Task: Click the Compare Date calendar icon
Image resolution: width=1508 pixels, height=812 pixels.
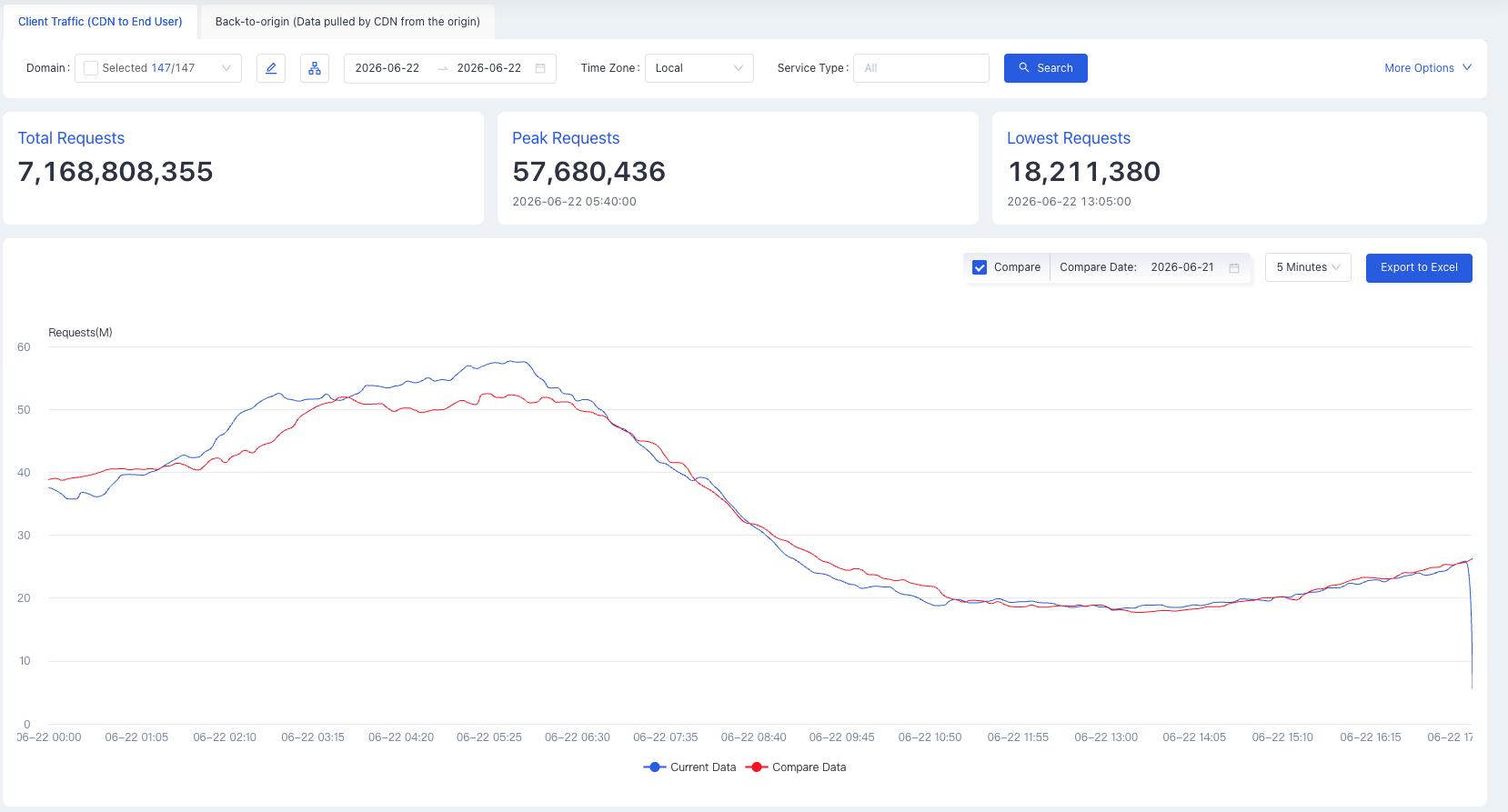Action: 1234,267
